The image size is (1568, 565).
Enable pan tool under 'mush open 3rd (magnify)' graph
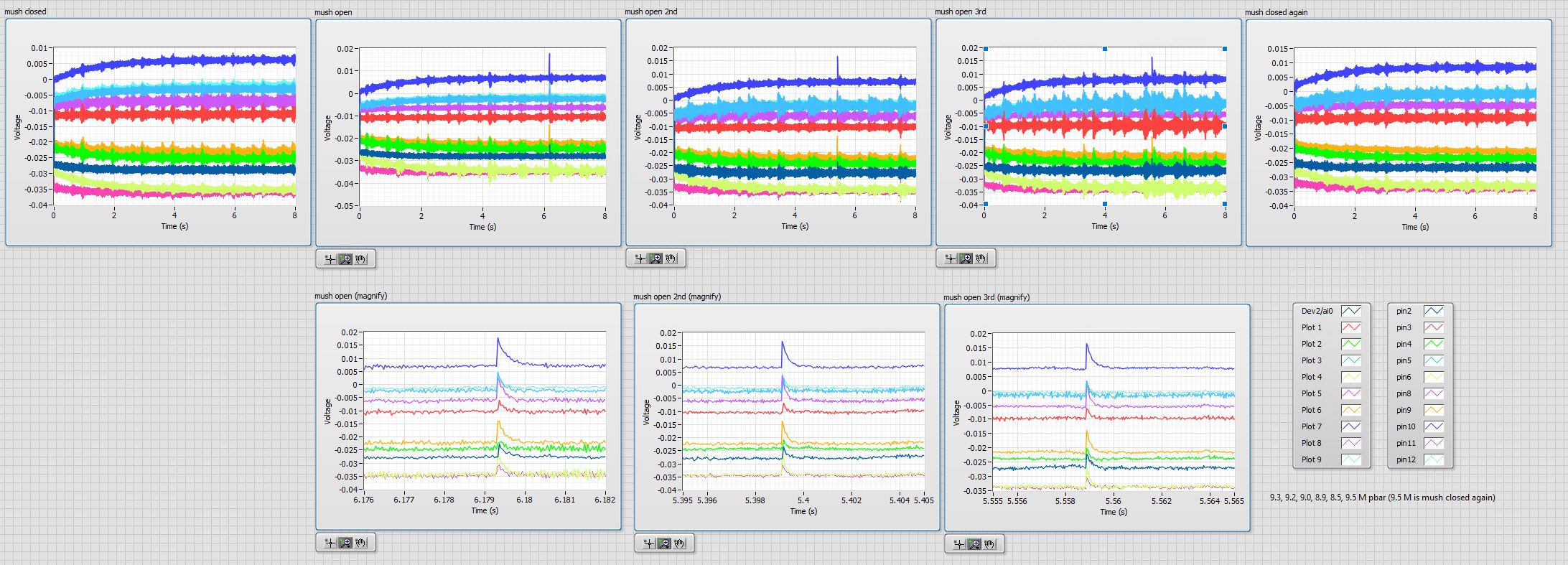(x=990, y=544)
